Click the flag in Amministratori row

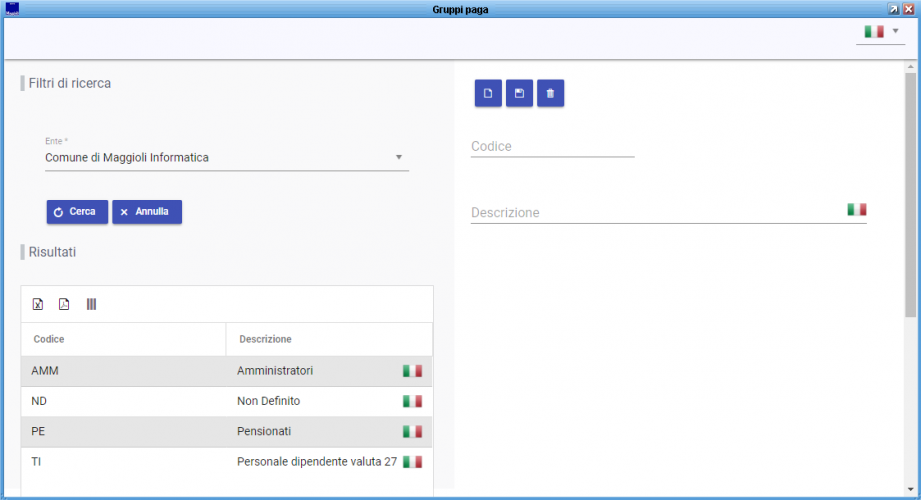pyautogui.click(x=412, y=371)
